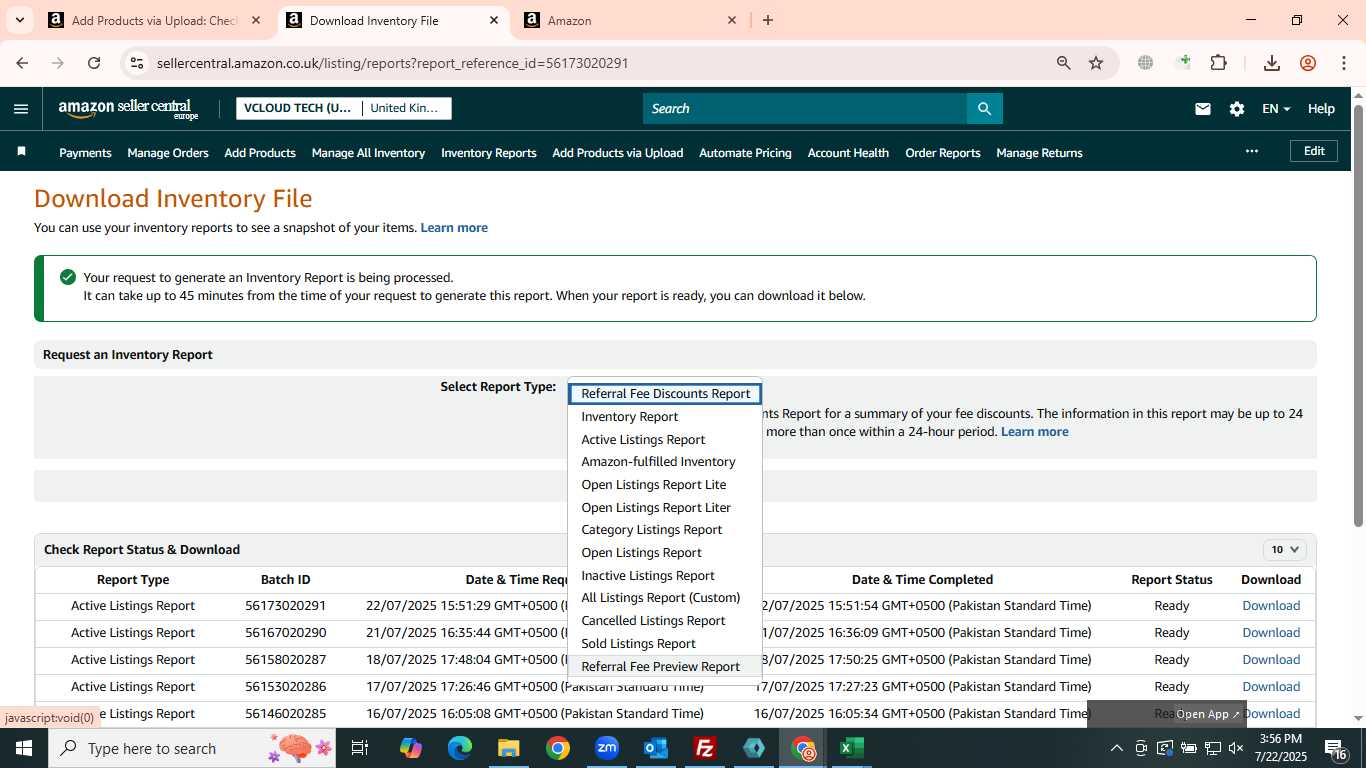Viewport: 1366px width, 768px height.
Task: Open Automate Pricing page
Action: tap(745, 153)
